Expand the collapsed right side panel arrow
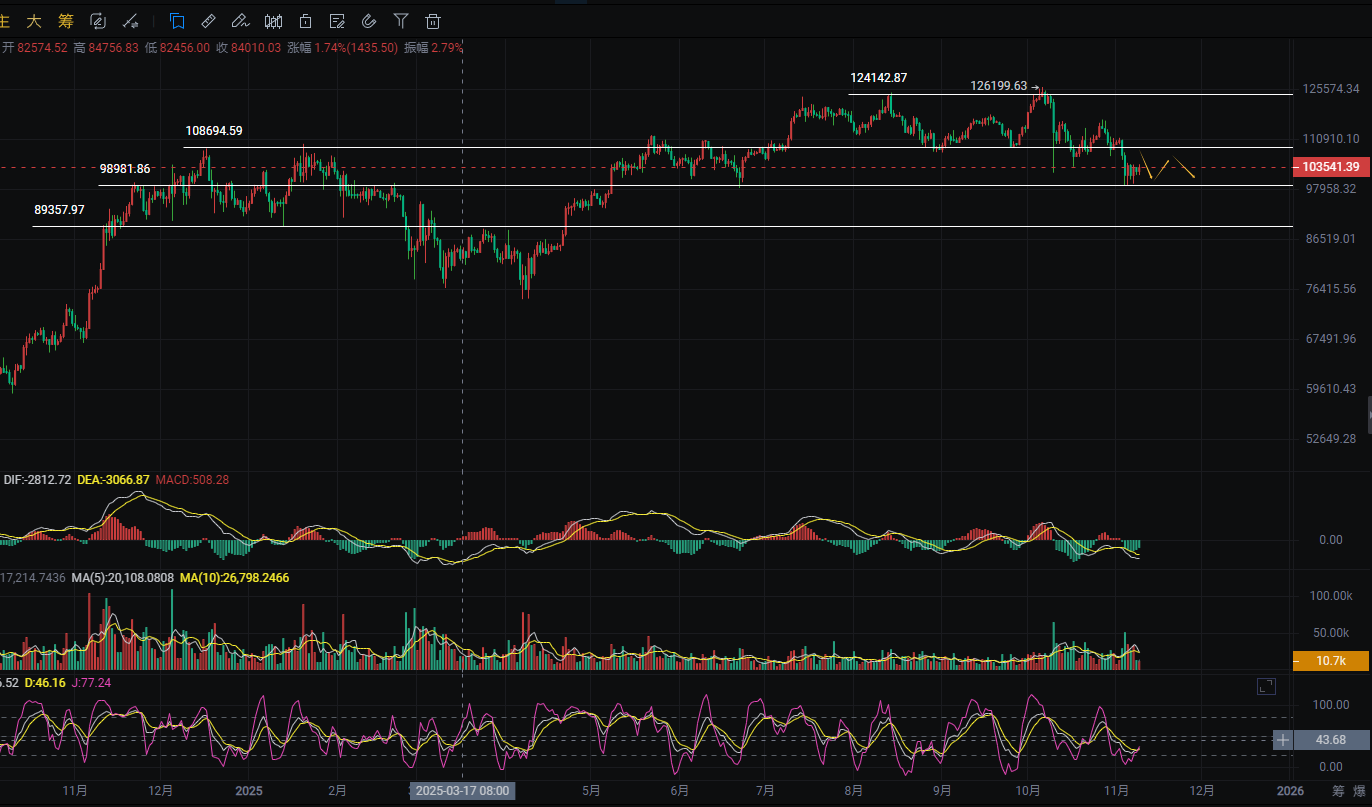The height and width of the screenshot is (807, 1372). [1368, 413]
